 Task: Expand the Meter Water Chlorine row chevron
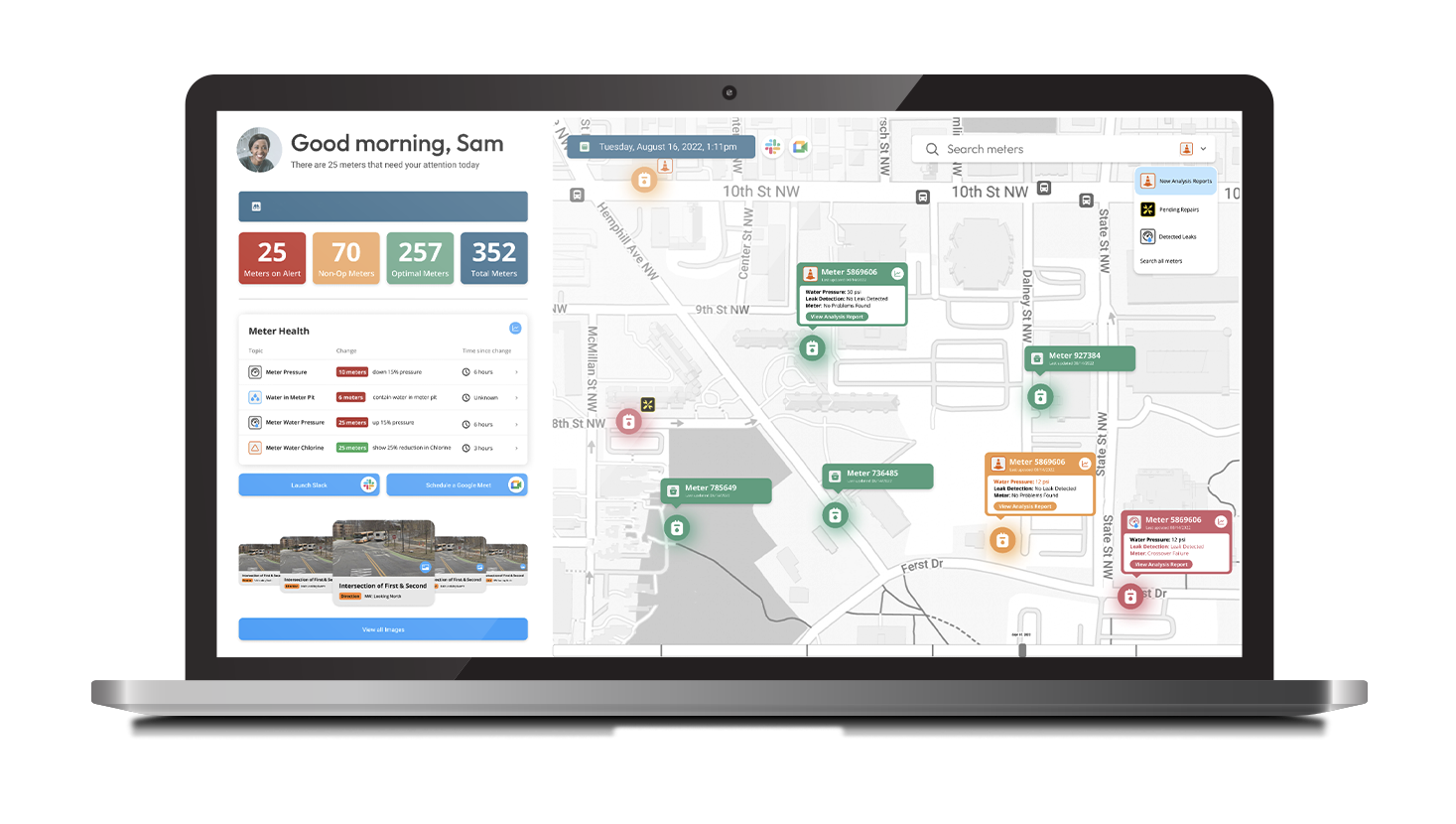coord(516,448)
